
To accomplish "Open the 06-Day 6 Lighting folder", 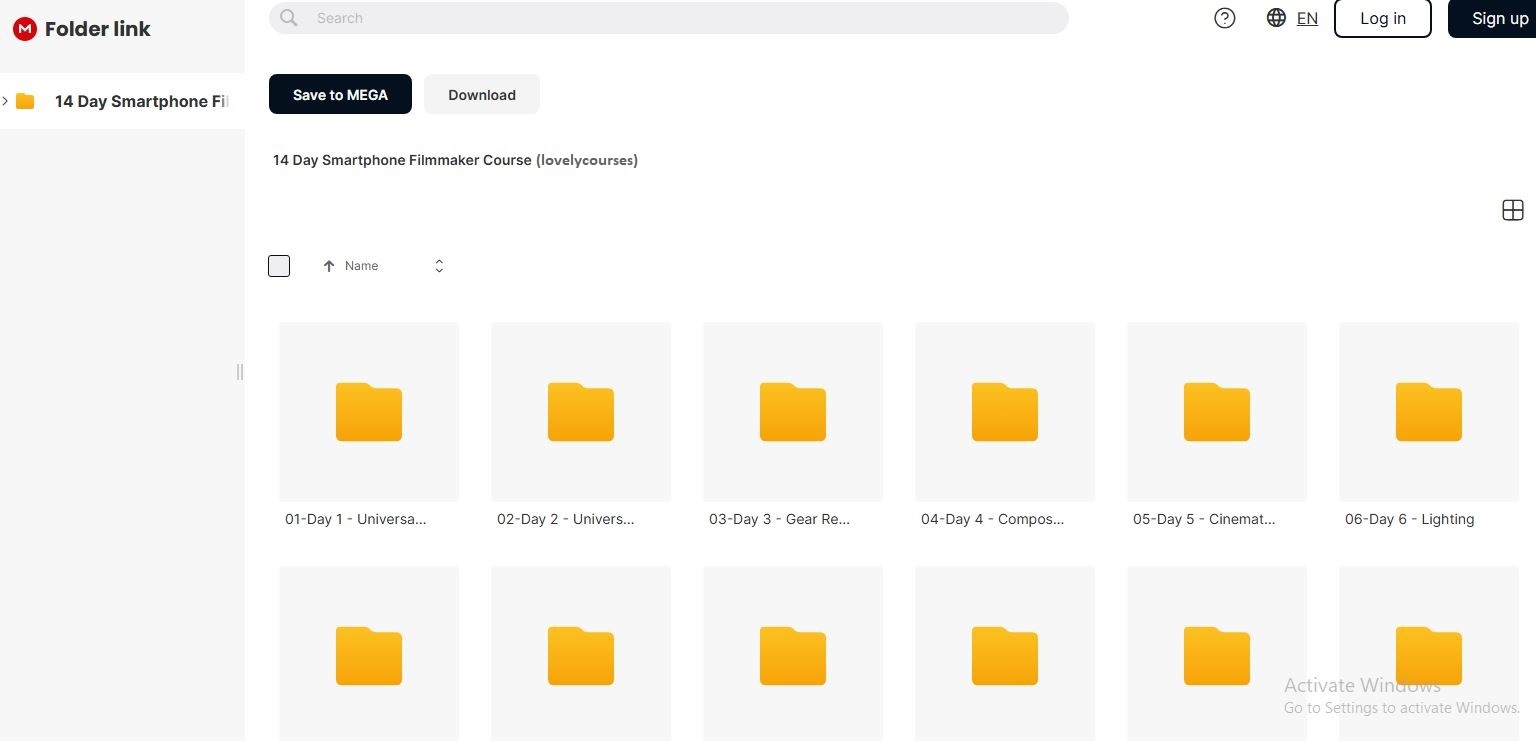I will tap(1428, 412).
